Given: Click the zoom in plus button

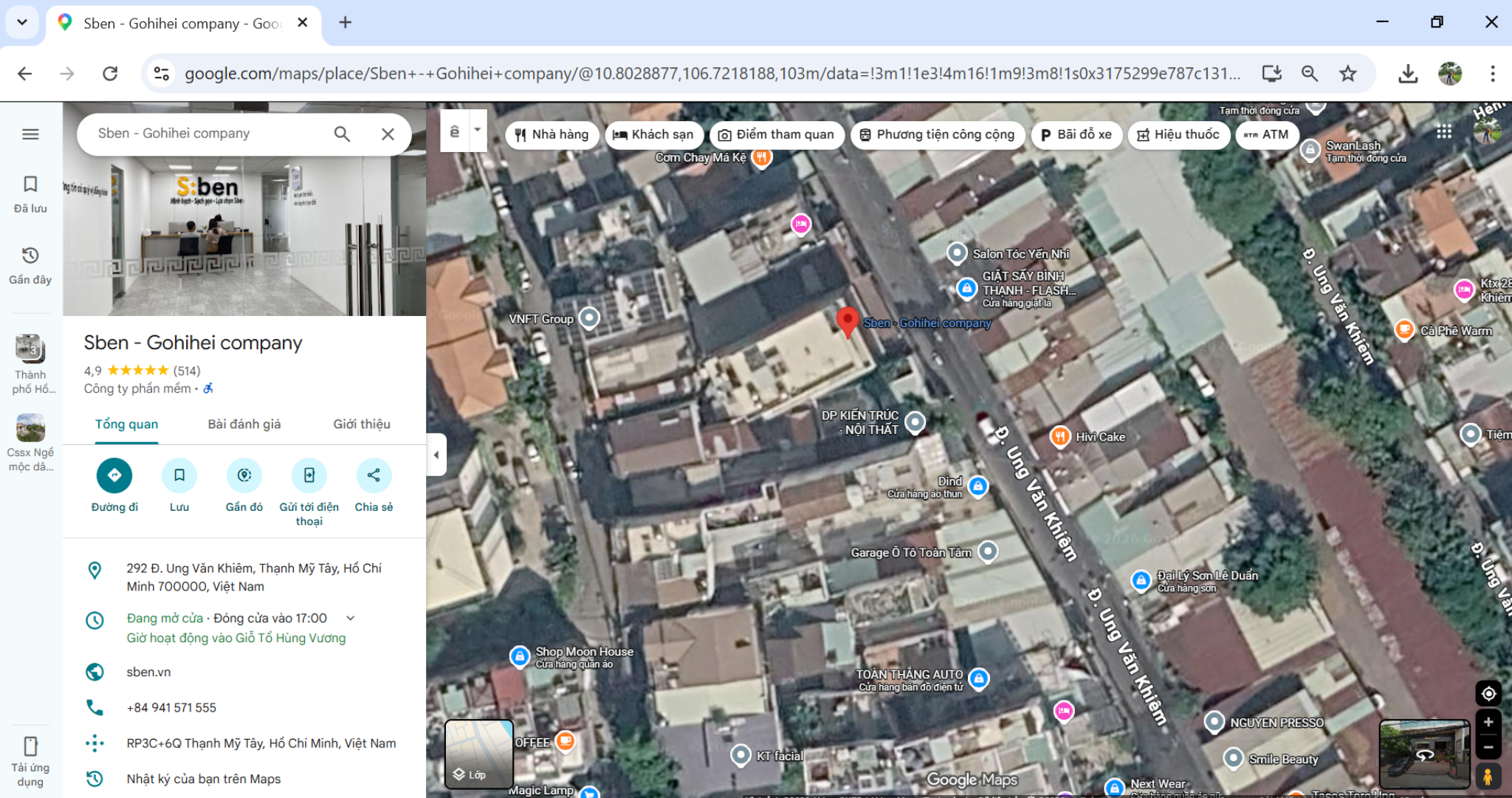Looking at the screenshot, I should click(1488, 722).
